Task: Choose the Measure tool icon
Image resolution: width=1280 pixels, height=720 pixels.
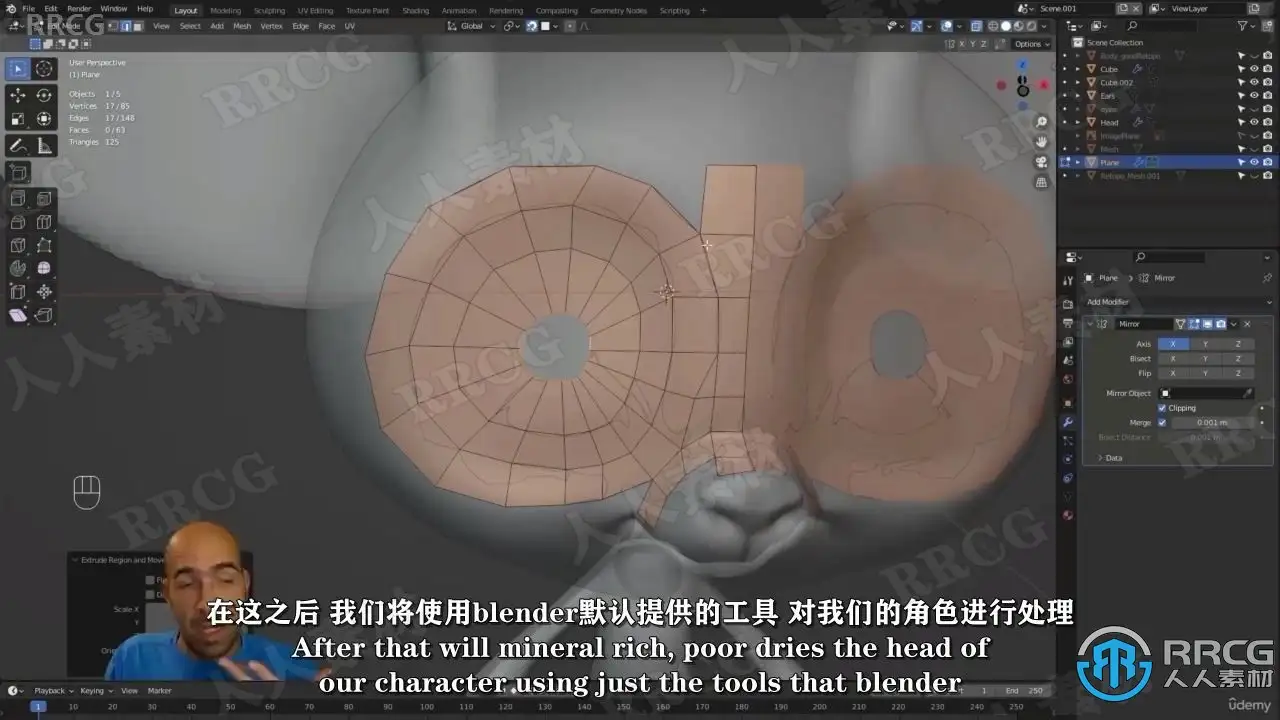Action: 44,146
